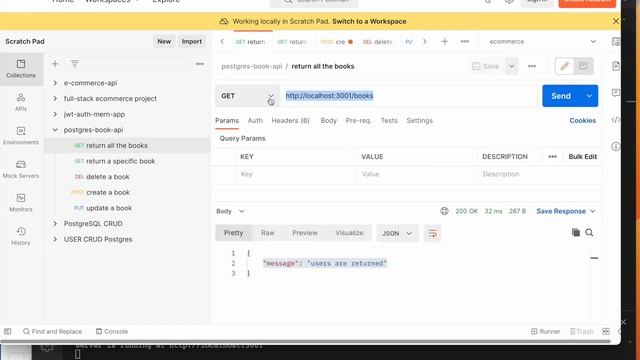Switch to the Pre-req. tab
The height and width of the screenshot is (360, 640).
358,120
